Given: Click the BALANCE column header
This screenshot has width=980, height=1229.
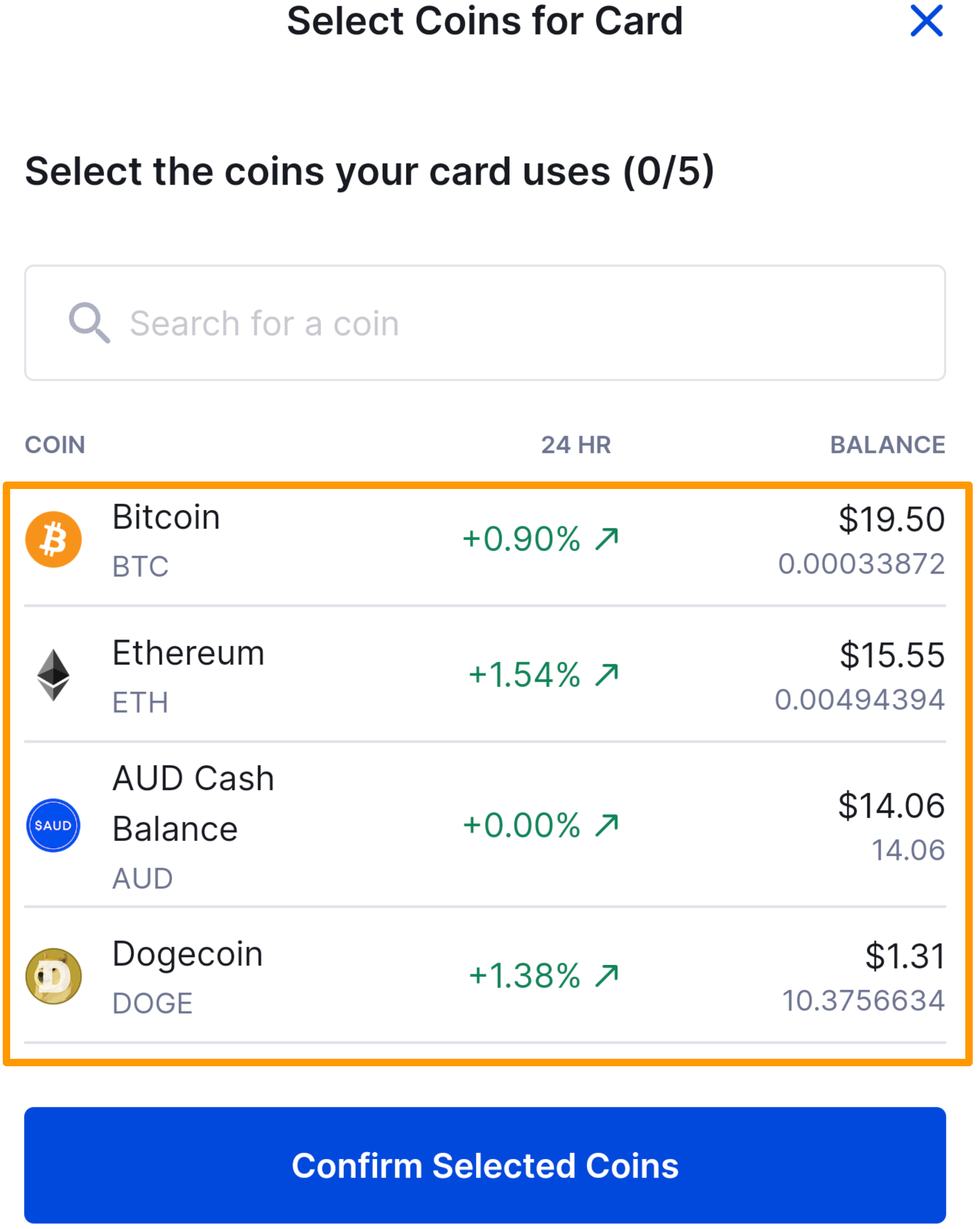Looking at the screenshot, I should click(887, 445).
